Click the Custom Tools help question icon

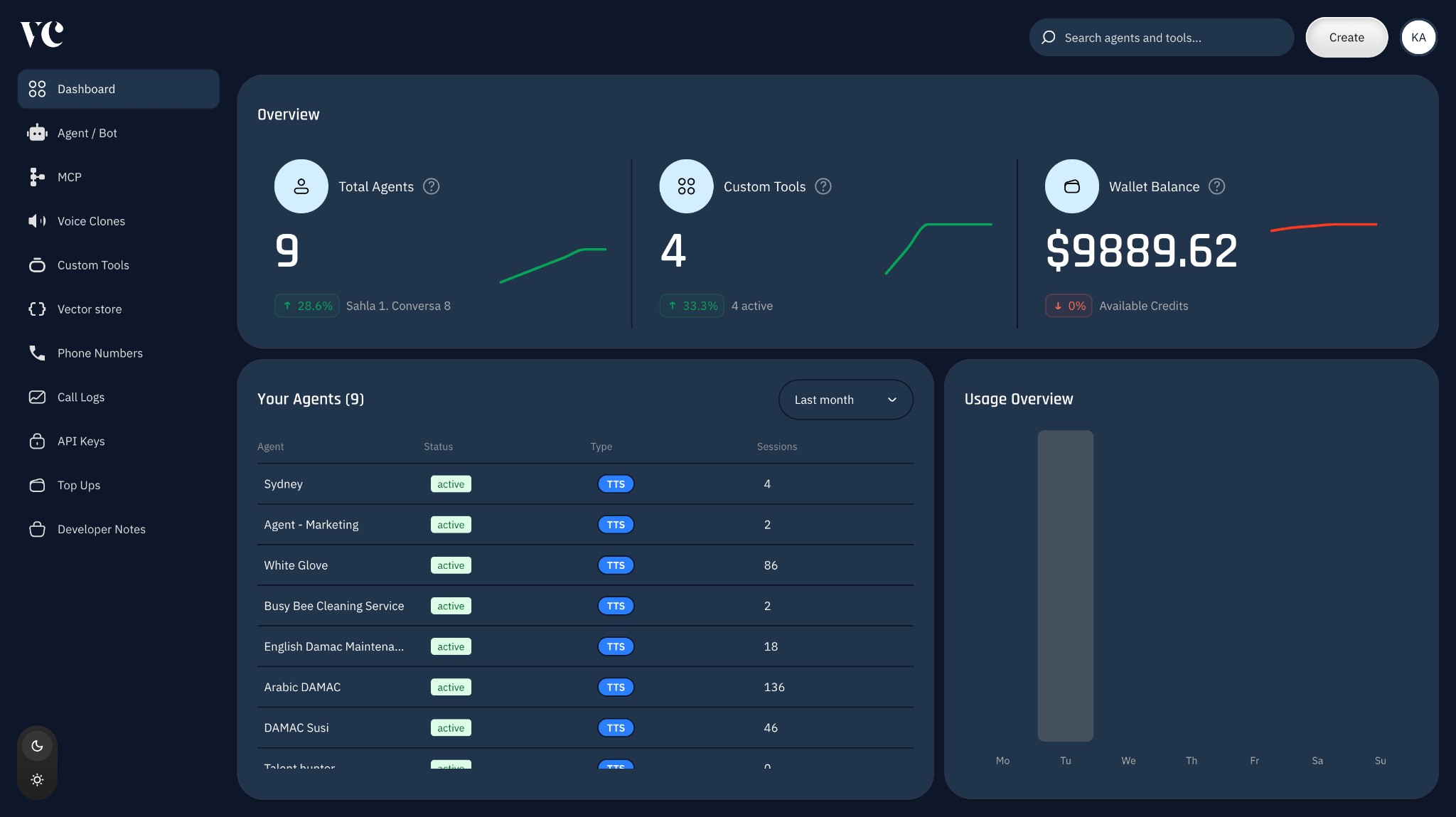(x=823, y=186)
